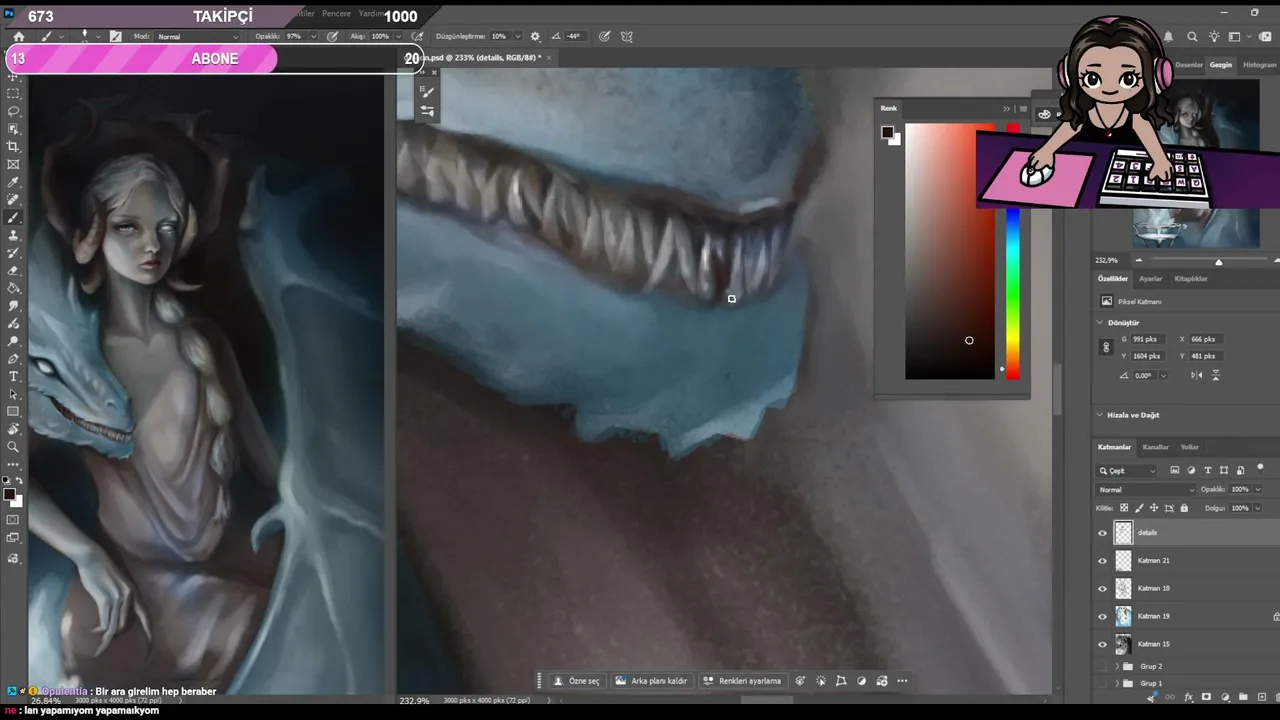
Task: Select the Type tool
Action: (13, 376)
